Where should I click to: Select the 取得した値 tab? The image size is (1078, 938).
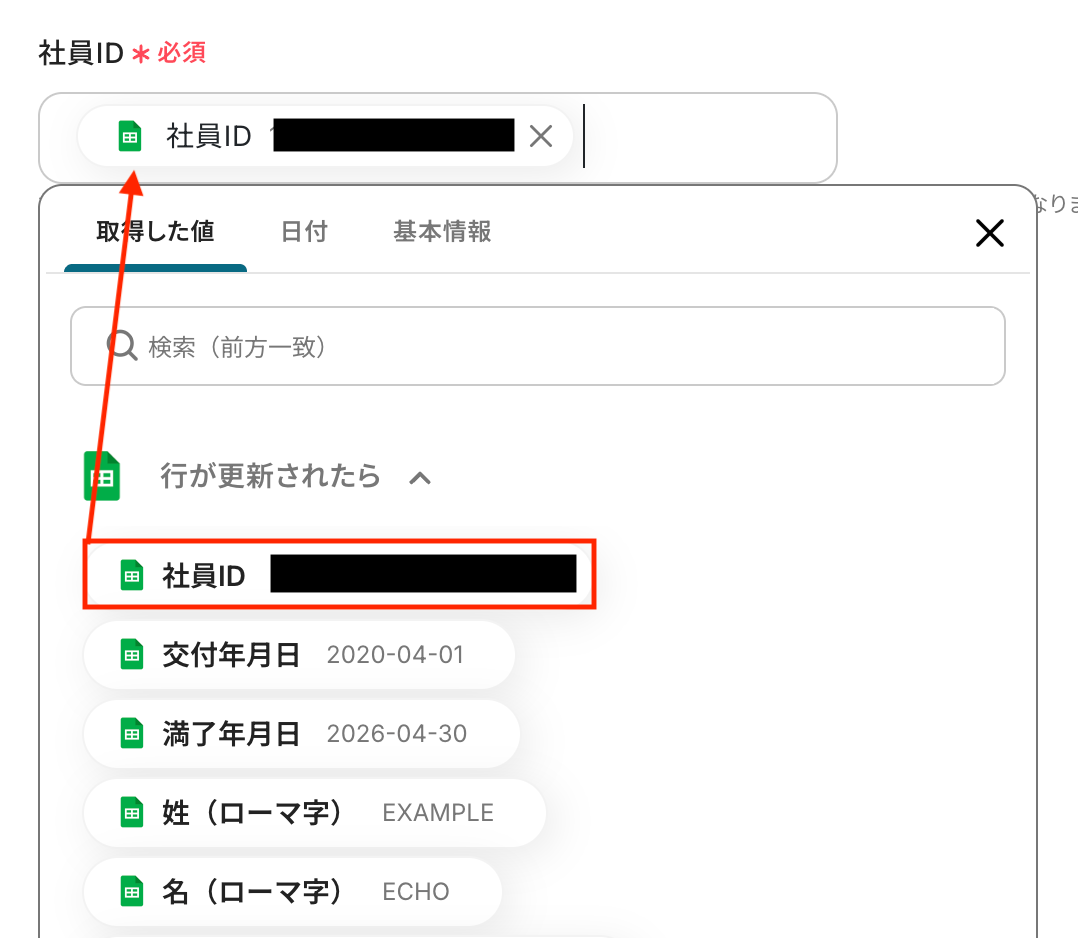[155, 232]
